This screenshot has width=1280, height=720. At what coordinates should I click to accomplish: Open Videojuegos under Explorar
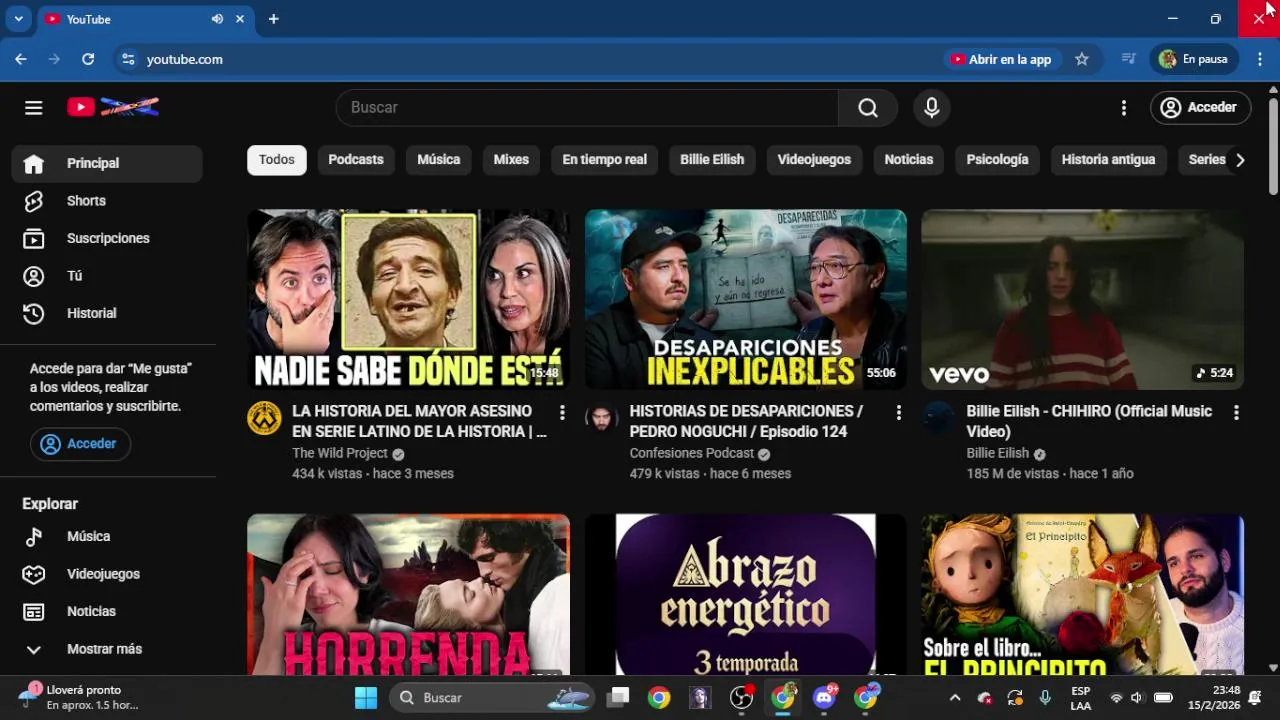107,574
